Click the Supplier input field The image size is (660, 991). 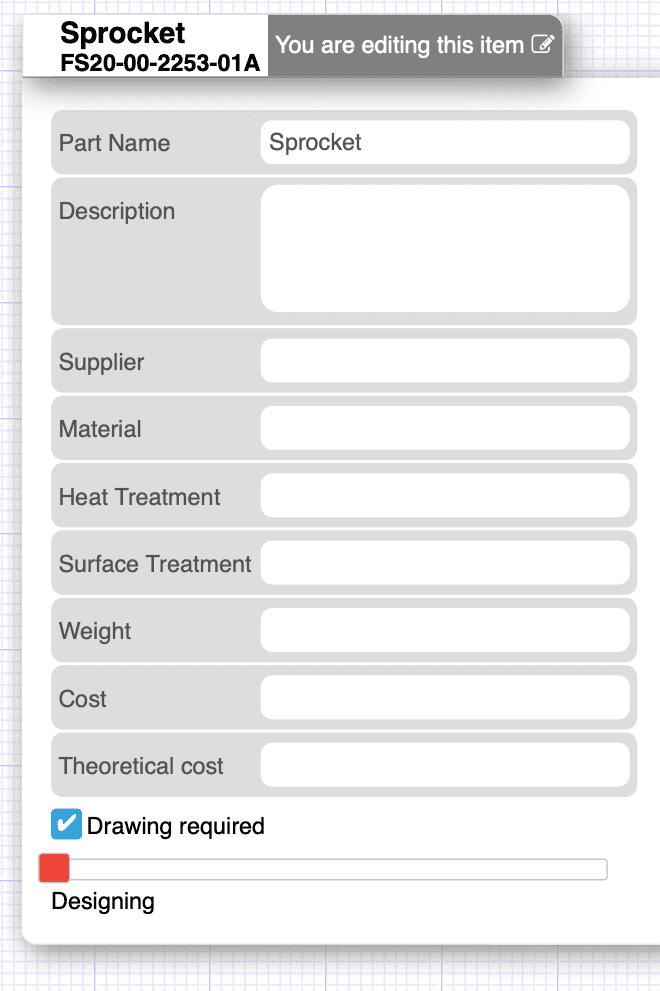pos(445,360)
